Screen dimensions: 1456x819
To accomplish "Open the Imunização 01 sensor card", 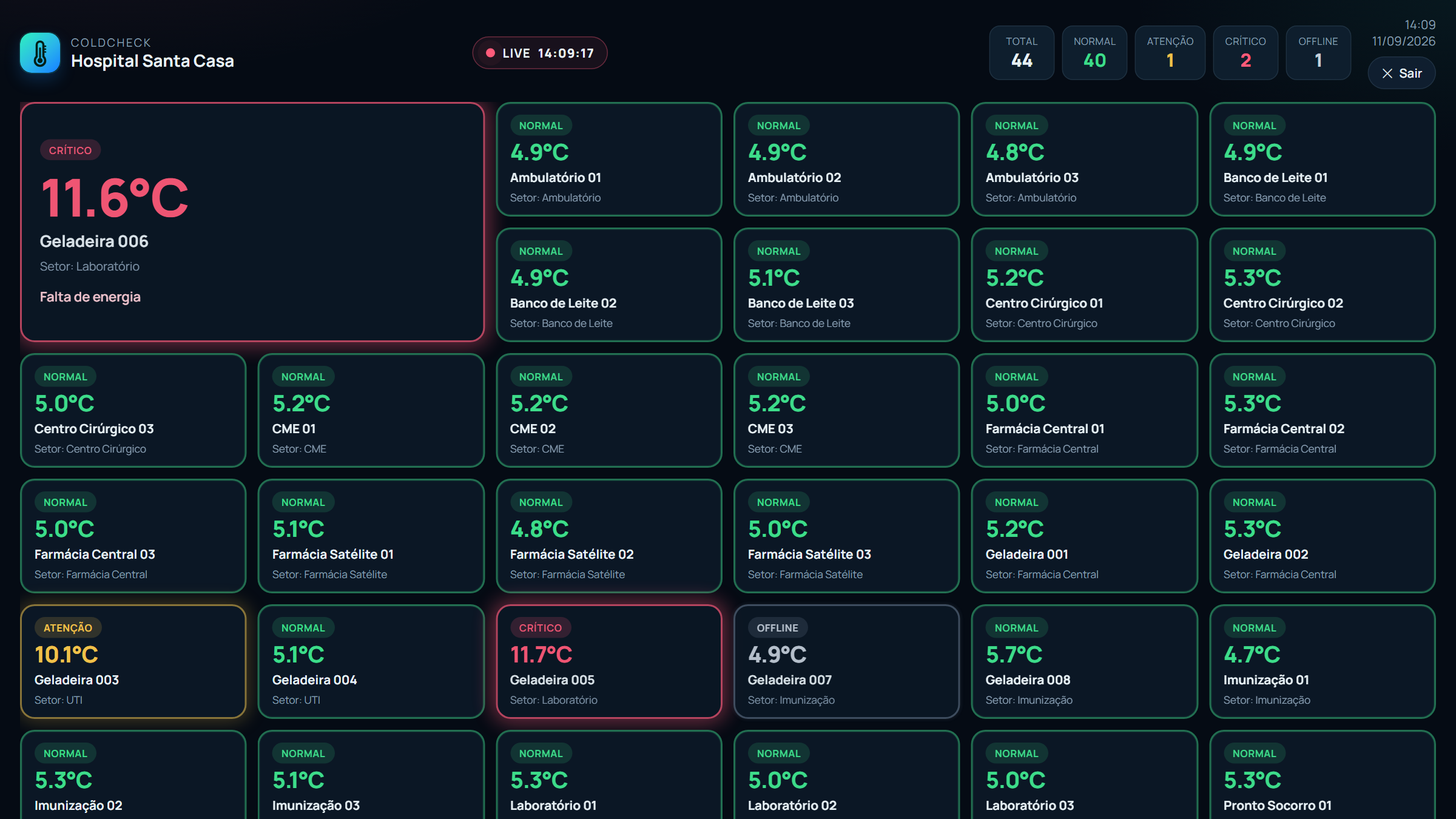I will 1323,662.
